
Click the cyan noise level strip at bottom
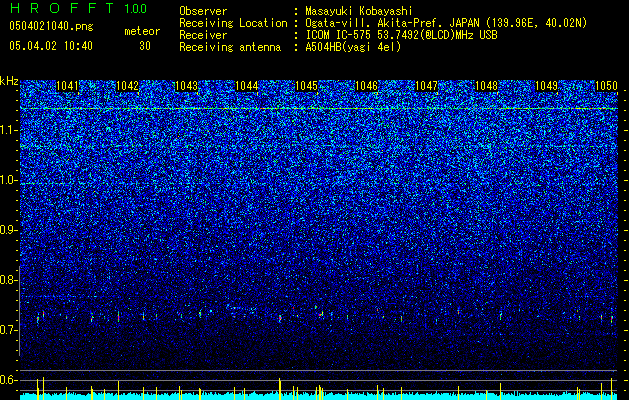coord(319,396)
